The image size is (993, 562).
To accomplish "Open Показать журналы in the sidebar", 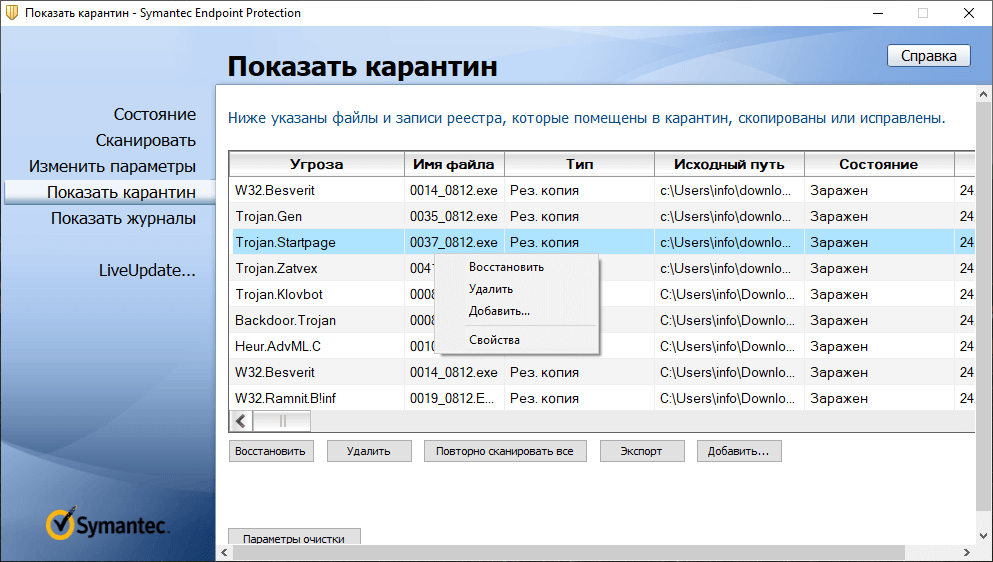I will coord(123,219).
